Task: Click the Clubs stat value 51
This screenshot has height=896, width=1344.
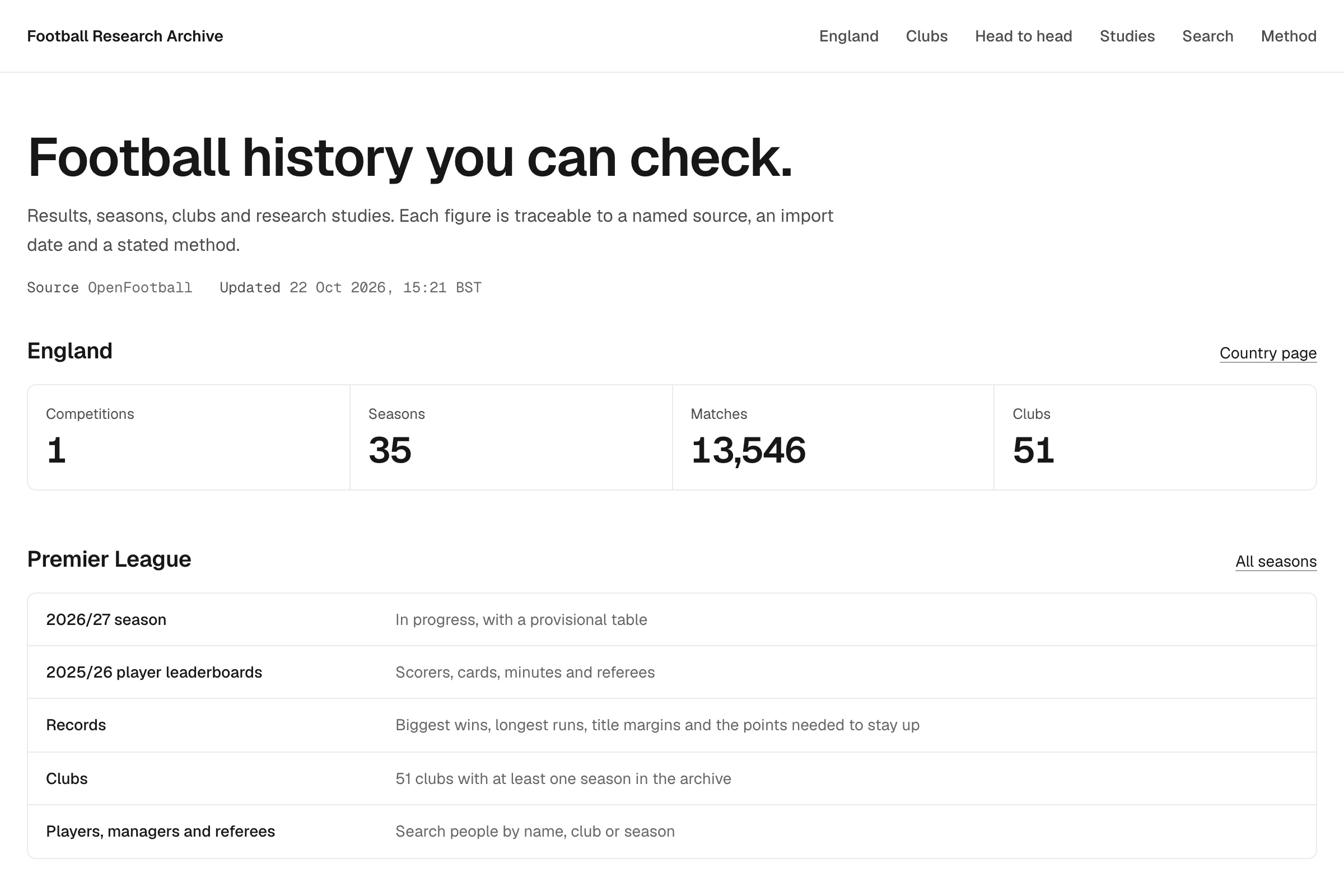Action: point(1033,450)
